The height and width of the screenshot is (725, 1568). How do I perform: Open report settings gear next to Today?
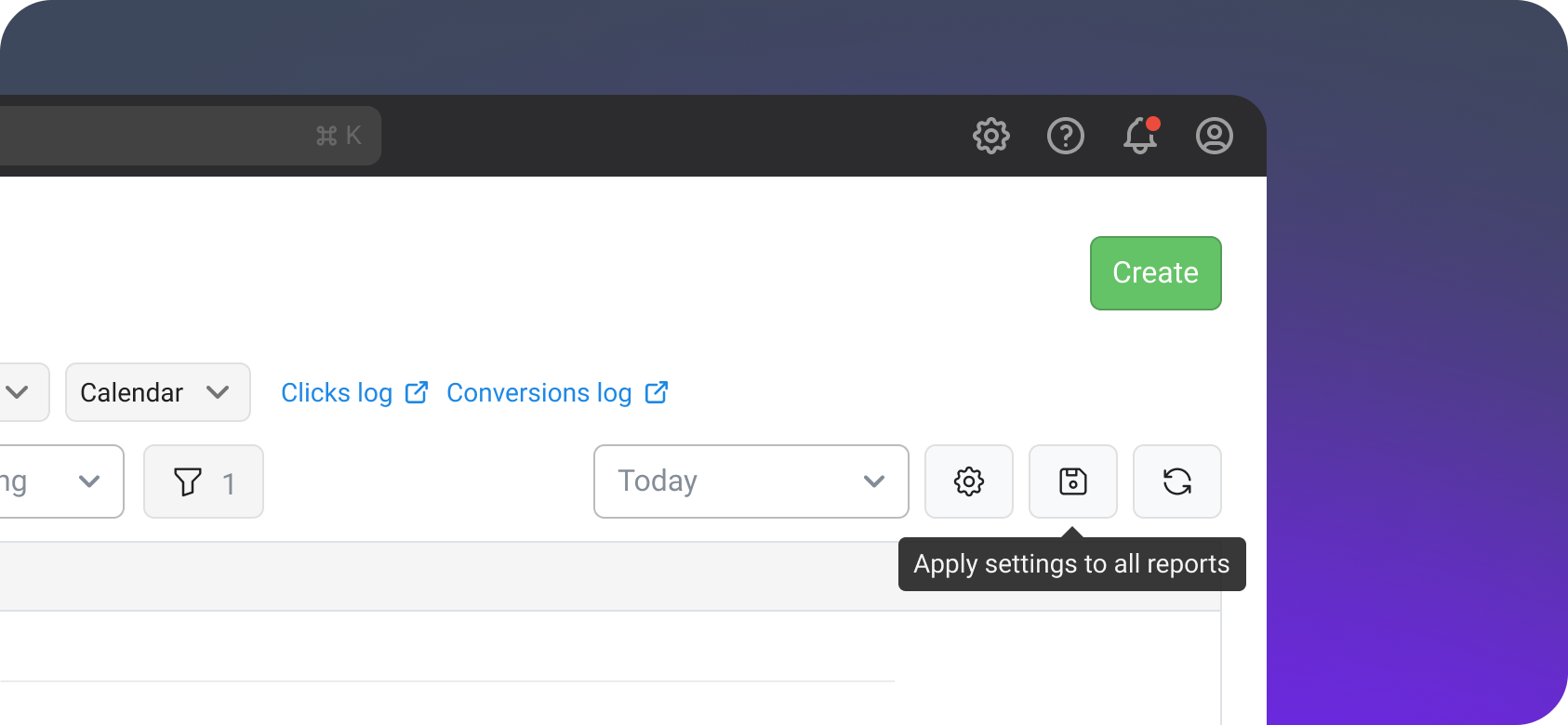(969, 481)
